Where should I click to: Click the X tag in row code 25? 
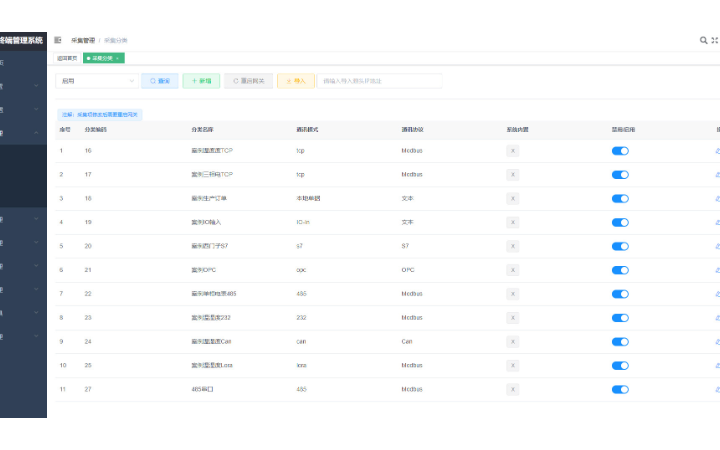(512, 366)
